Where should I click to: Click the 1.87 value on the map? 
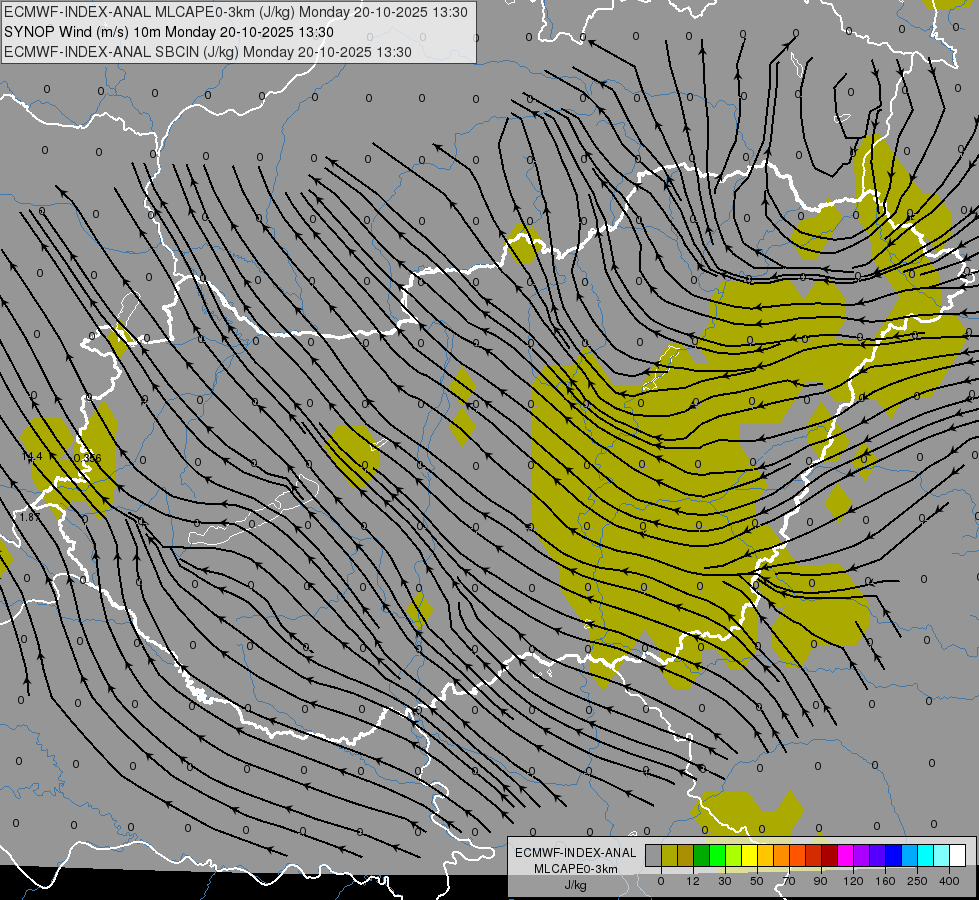coord(30,517)
